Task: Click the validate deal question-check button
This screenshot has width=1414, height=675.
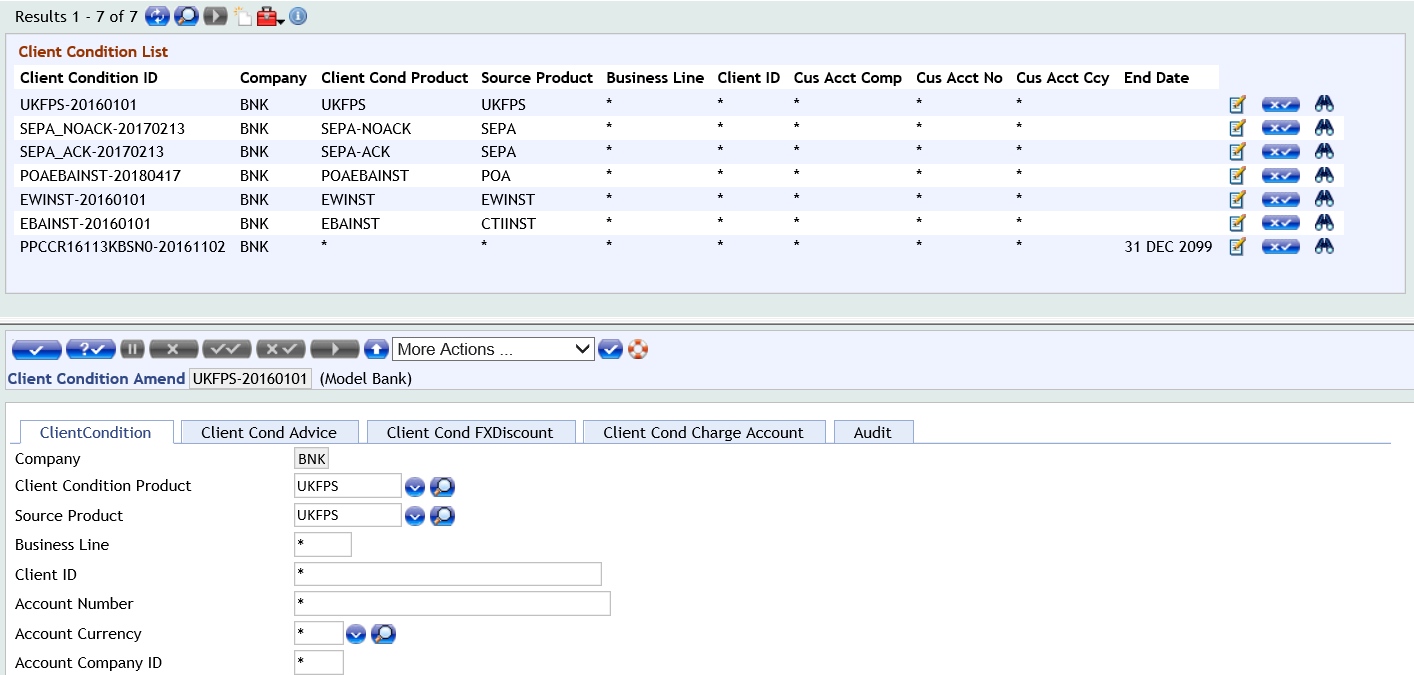Action: 90,349
